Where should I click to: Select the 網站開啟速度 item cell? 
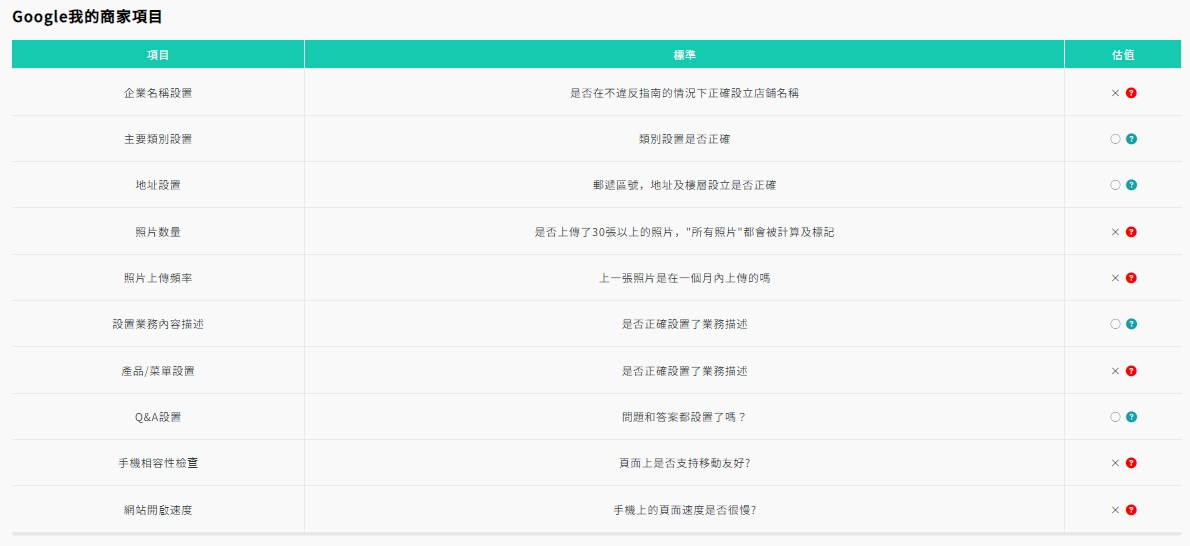click(158, 510)
